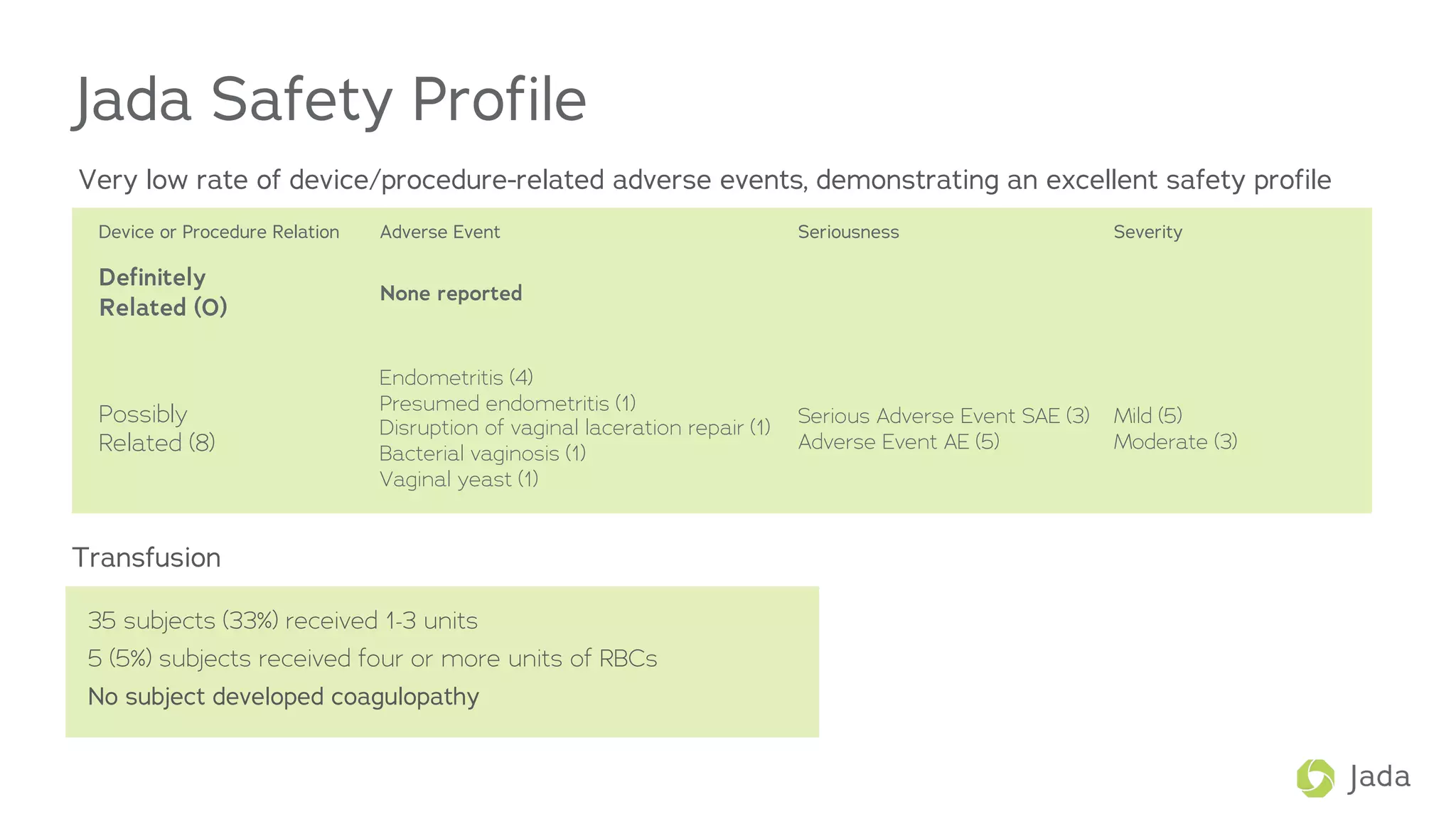Click the Bacterial vaginosis (1) entry
The width and height of the screenshot is (1456, 819).
[x=482, y=453]
